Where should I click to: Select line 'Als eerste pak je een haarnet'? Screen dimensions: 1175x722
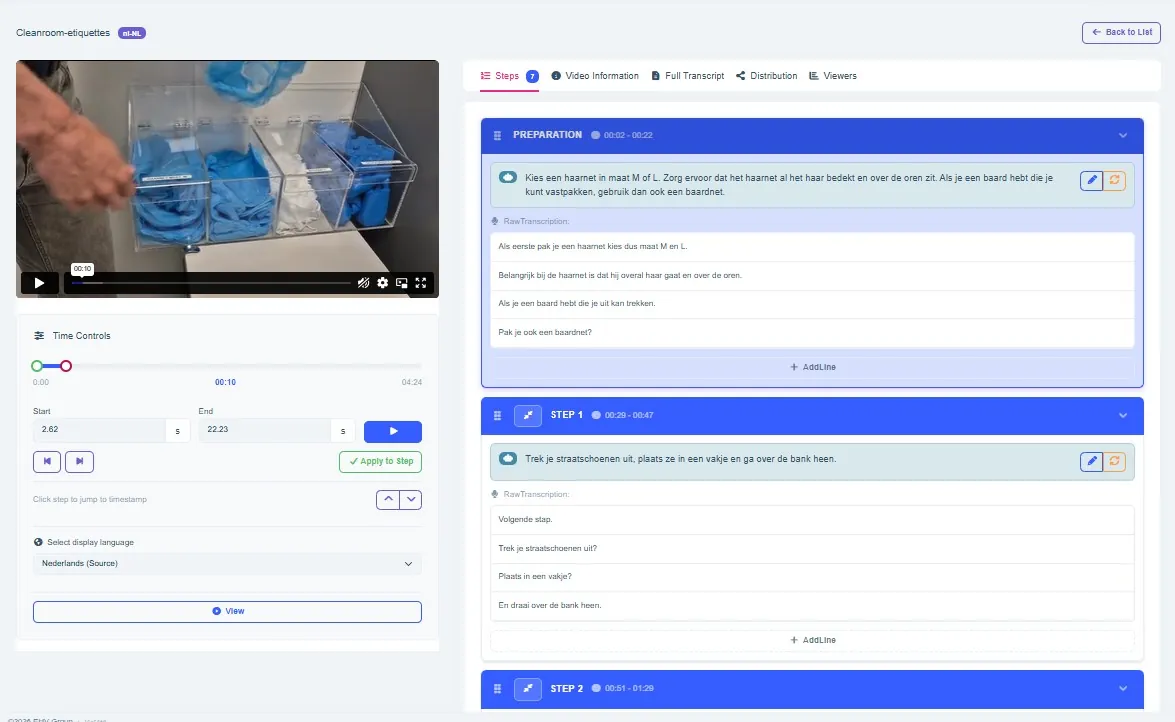click(x=812, y=247)
